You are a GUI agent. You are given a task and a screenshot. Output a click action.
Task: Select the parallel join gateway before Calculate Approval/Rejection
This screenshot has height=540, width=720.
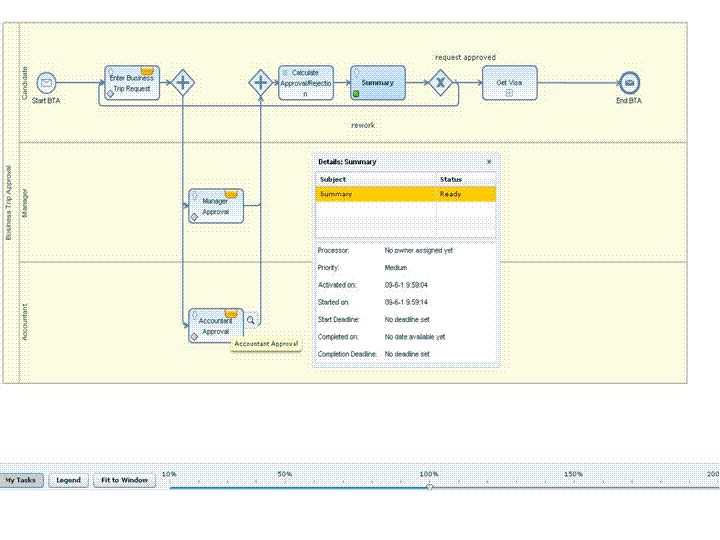[261, 83]
